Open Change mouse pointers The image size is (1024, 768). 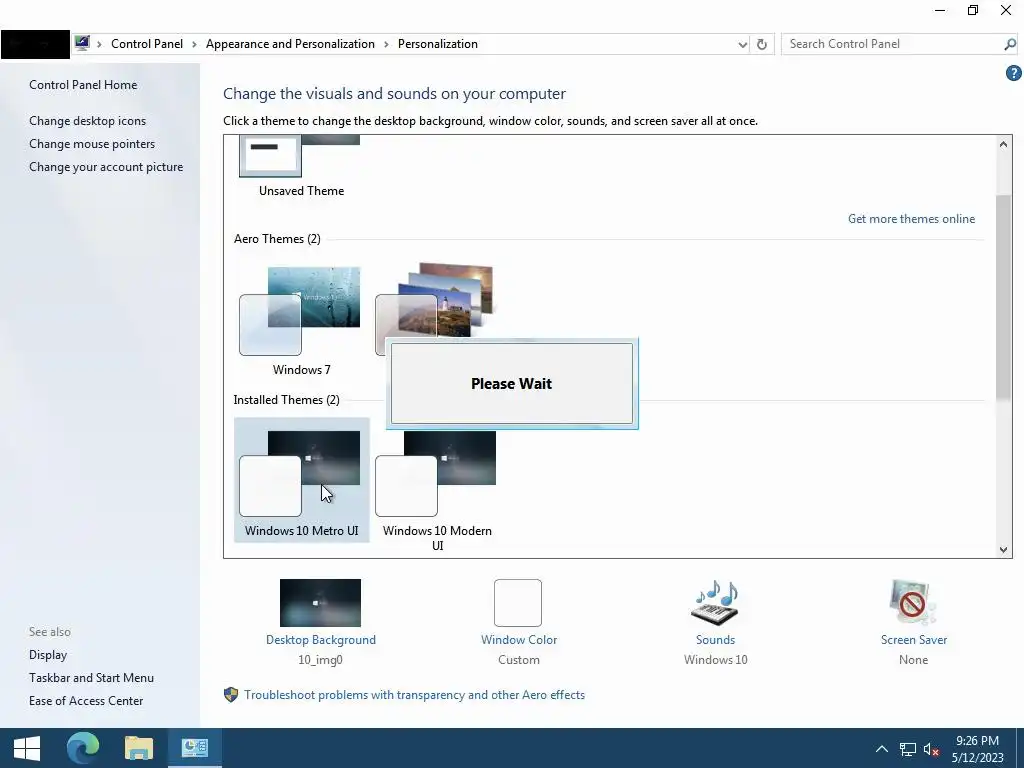tap(92, 144)
